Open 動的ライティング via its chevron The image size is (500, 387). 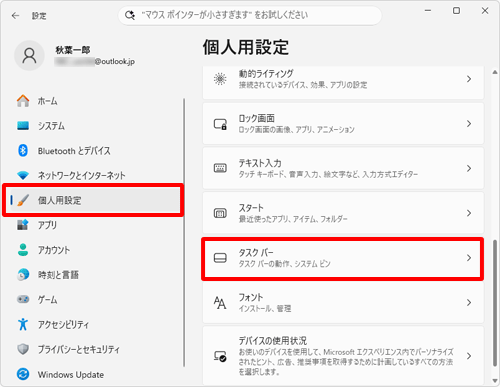[469, 79]
